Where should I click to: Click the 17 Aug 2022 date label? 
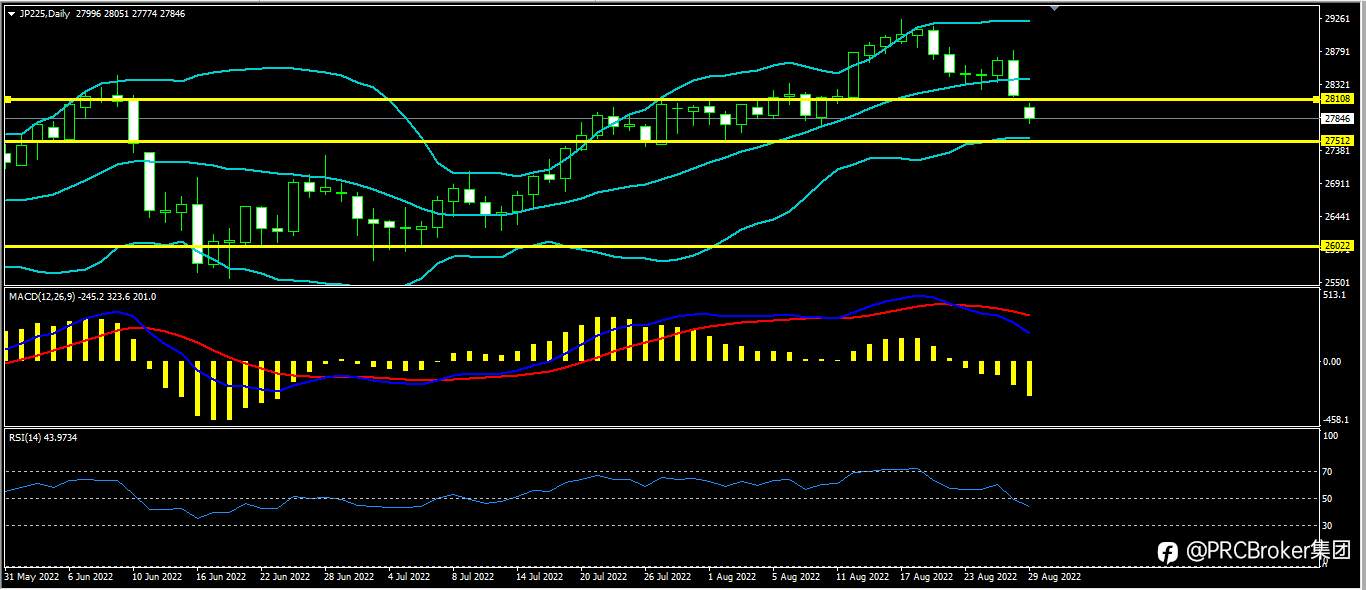tap(926, 577)
